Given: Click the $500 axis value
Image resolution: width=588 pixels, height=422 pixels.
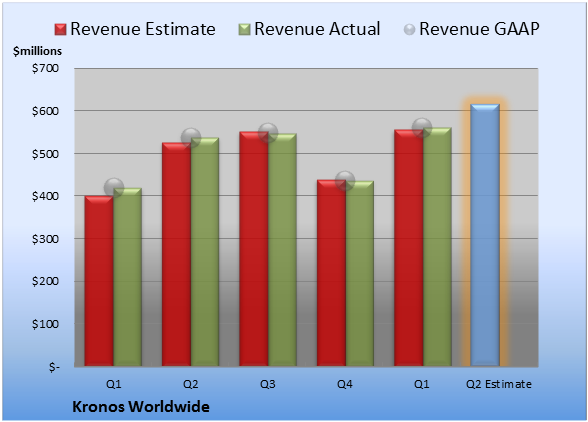Looking at the screenshot, I should pos(45,154).
